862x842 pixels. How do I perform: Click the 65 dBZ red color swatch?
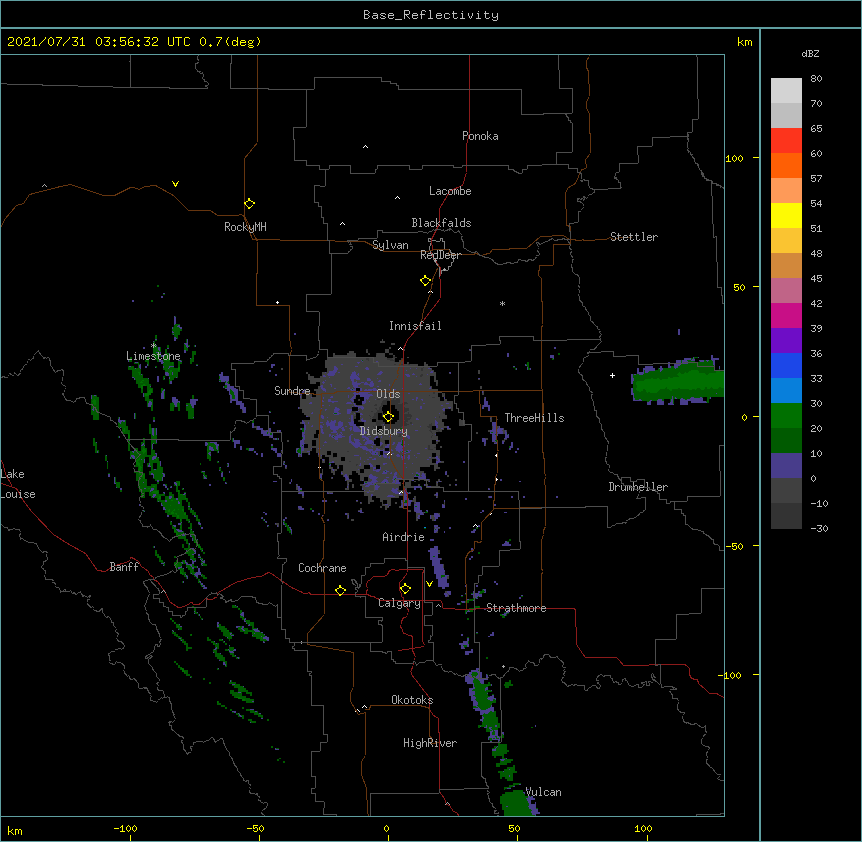coord(786,141)
